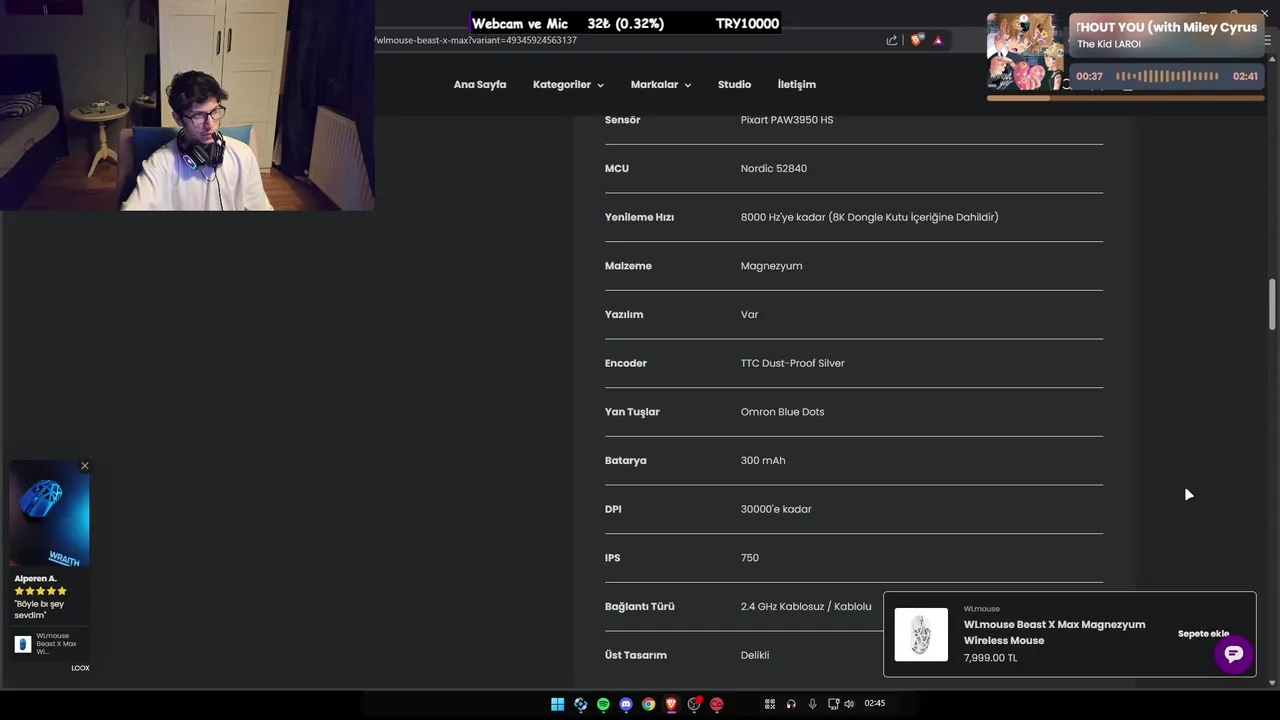Click the Yan Tuşlar row label
The height and width of the screenshot is (720, 1280).
(x=632, y=412)
